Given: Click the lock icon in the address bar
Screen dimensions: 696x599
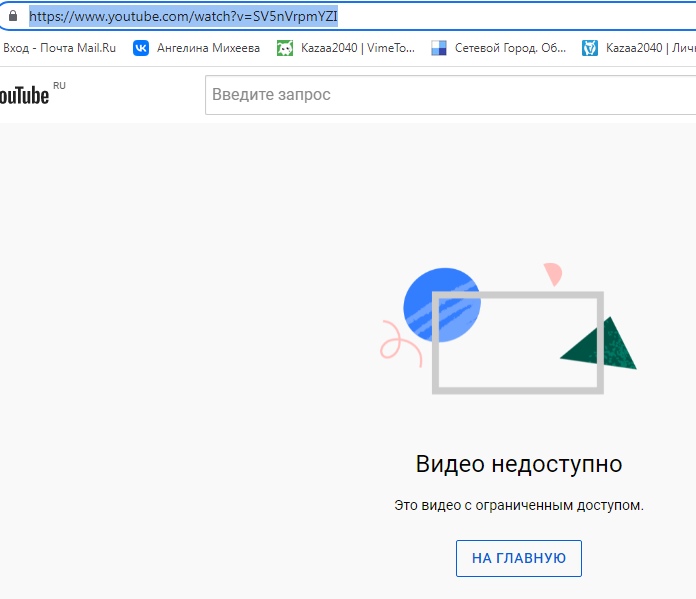Looking at the screenshot, I should [x=12, y=16].
